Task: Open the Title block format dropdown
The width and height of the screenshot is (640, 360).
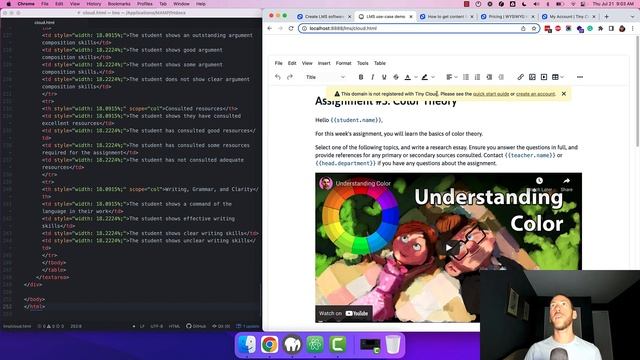Action: pos(325,77)
